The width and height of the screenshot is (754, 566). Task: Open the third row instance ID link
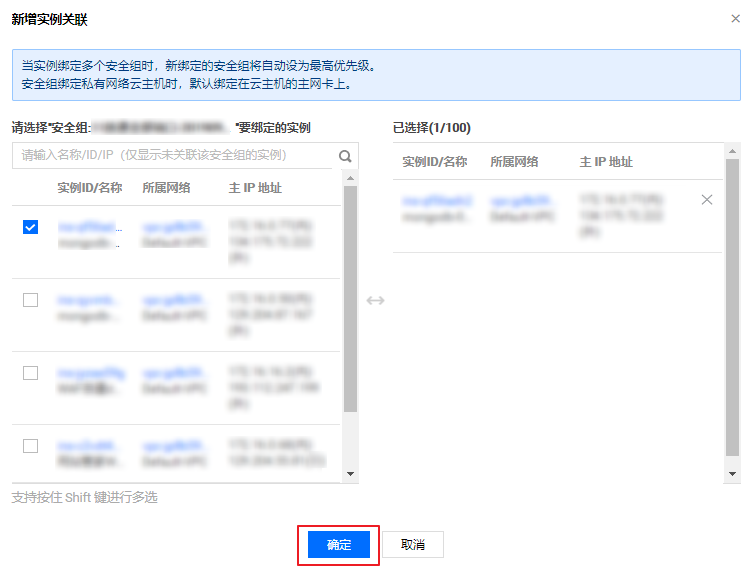91,373
